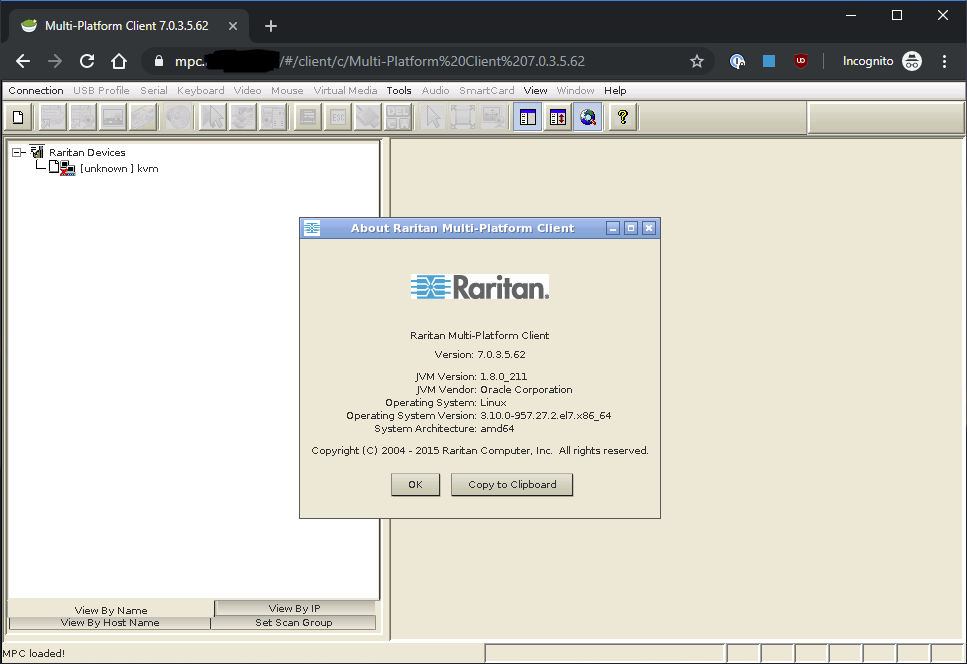Screen dimensions: 967x664
Task: Open the Connection menu
Action: pyautogui.click(x=36, y=91)
